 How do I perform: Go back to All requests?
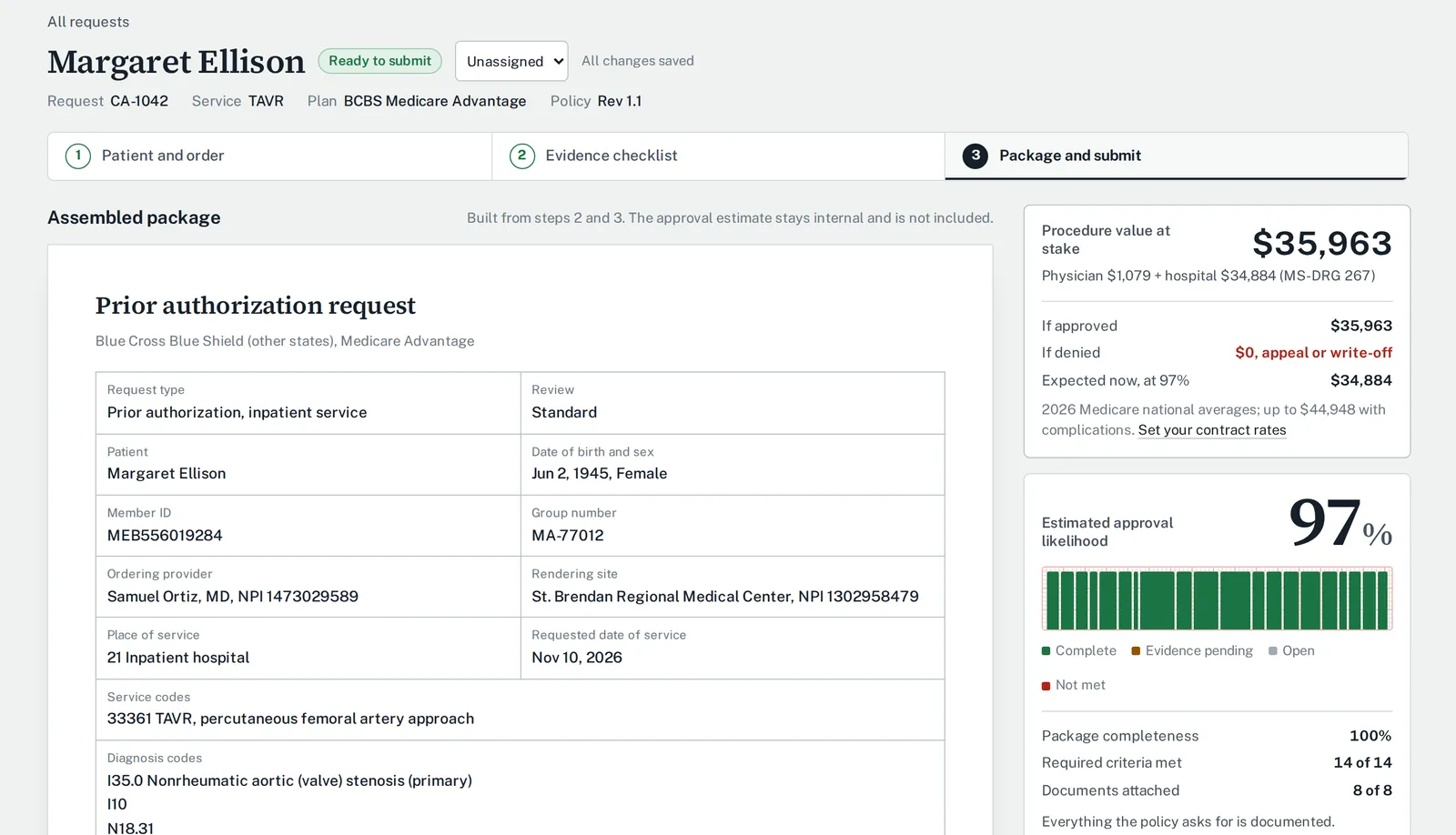click(x=88, y=22)
